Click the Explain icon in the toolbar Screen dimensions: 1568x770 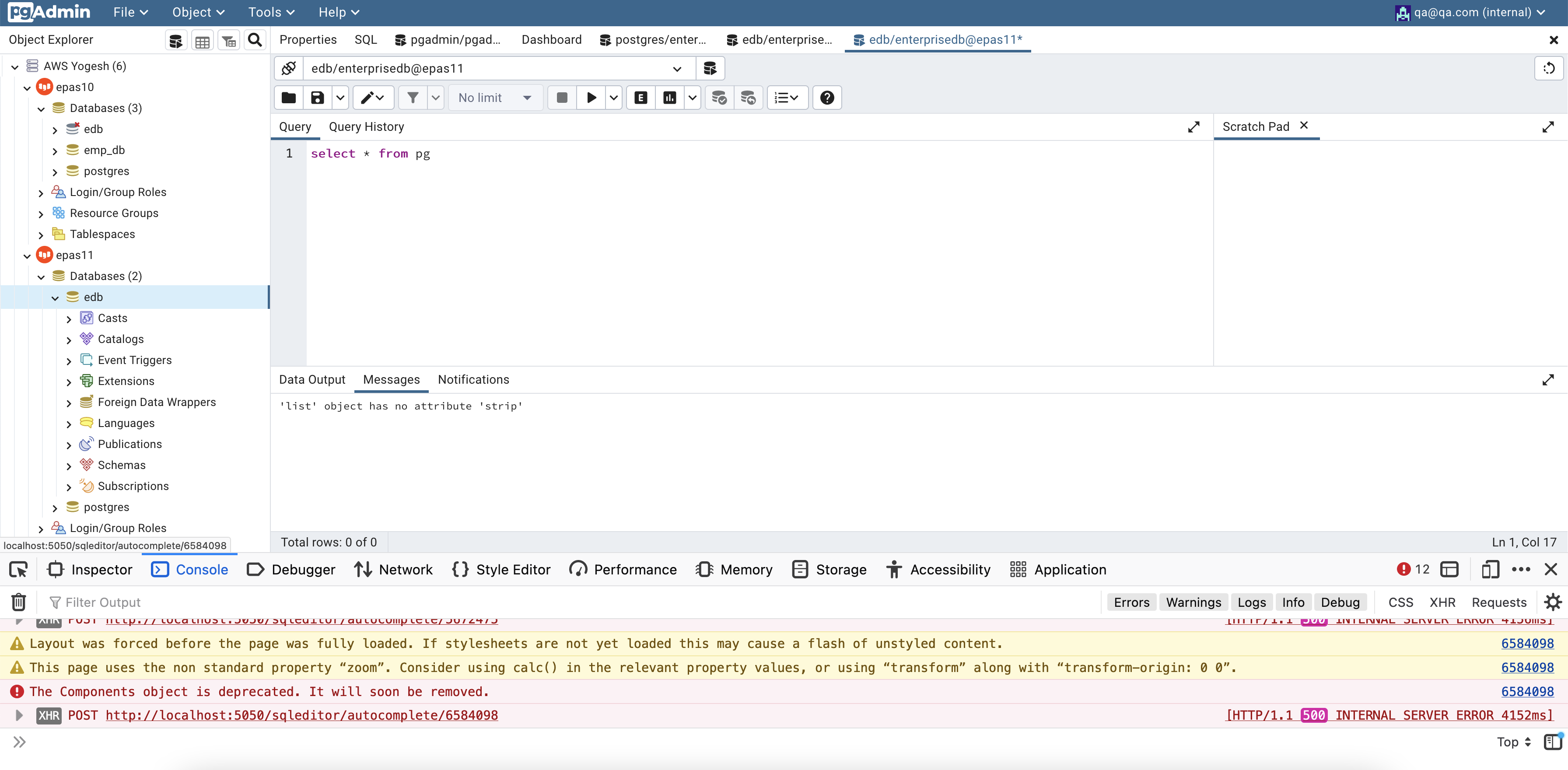(x=640, y=98)
